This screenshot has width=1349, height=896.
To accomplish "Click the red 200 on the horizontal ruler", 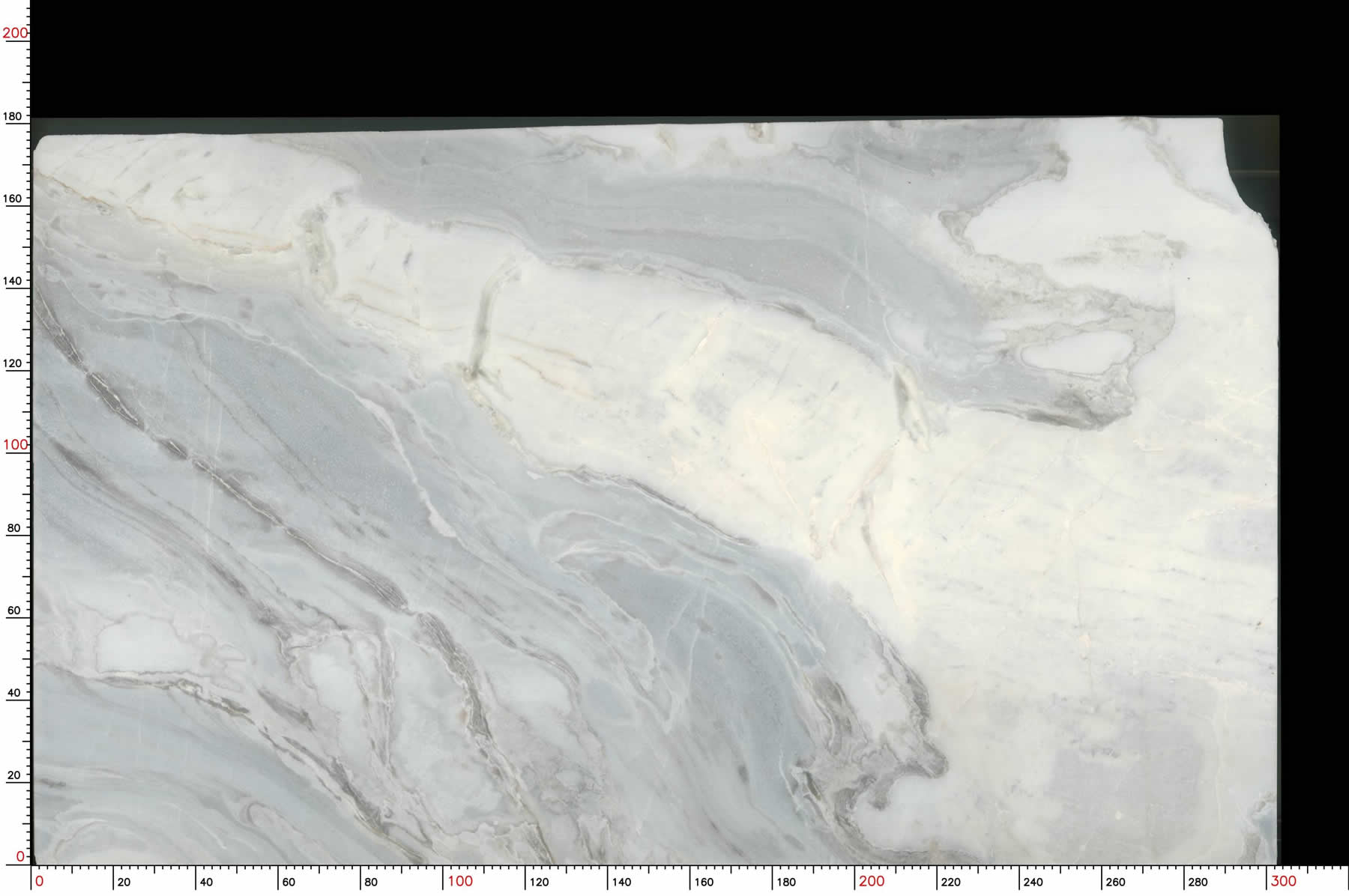I will click(872, 881).
